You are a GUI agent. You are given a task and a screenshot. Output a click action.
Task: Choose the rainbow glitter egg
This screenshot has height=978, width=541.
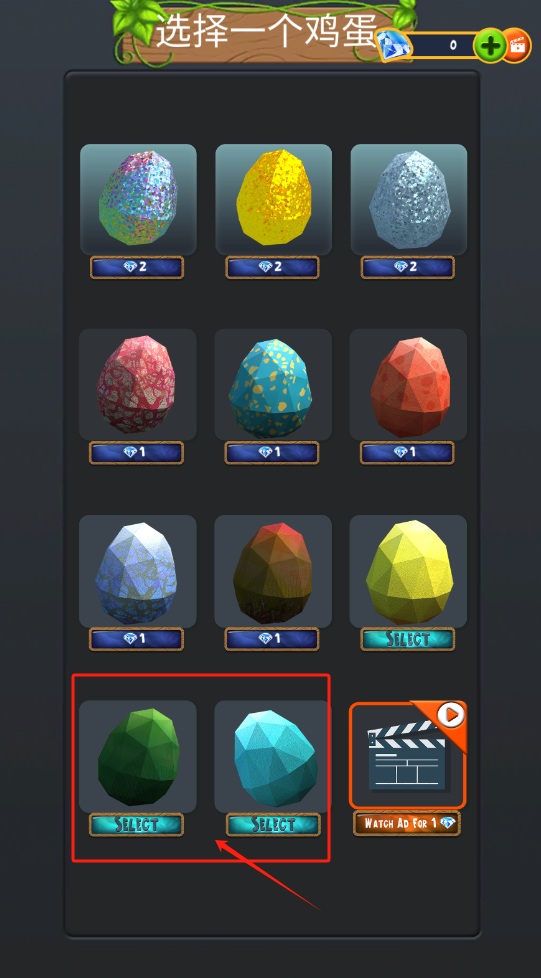pyautogui.click(x=138, y=199)
